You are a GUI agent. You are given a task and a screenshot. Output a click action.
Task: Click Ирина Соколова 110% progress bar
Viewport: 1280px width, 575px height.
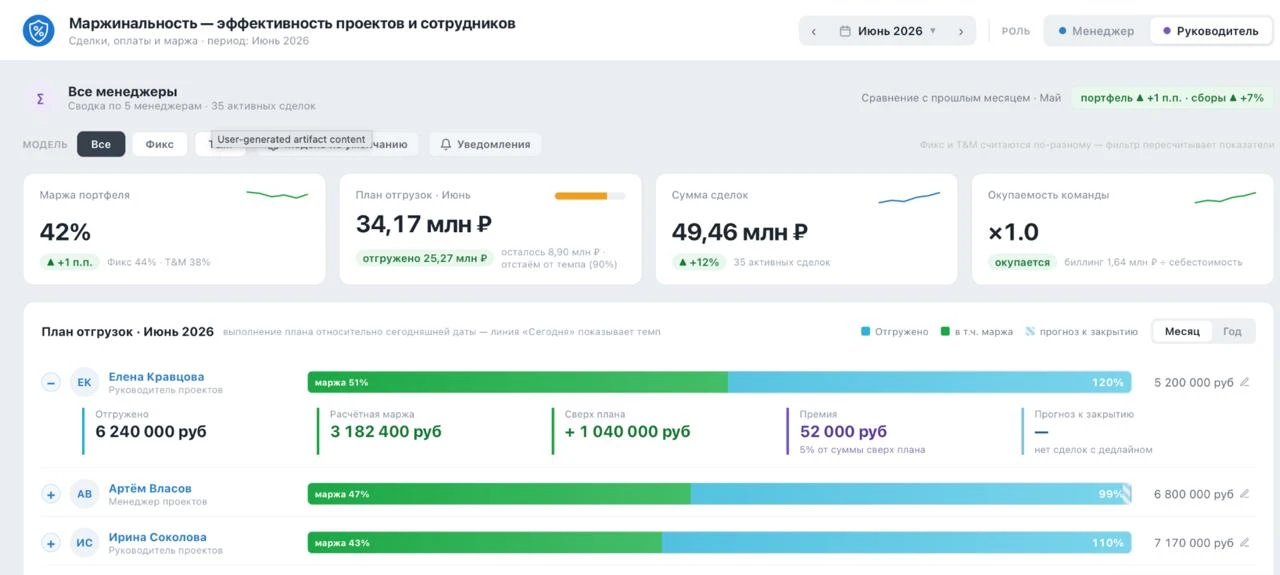(x=719, y=543)
